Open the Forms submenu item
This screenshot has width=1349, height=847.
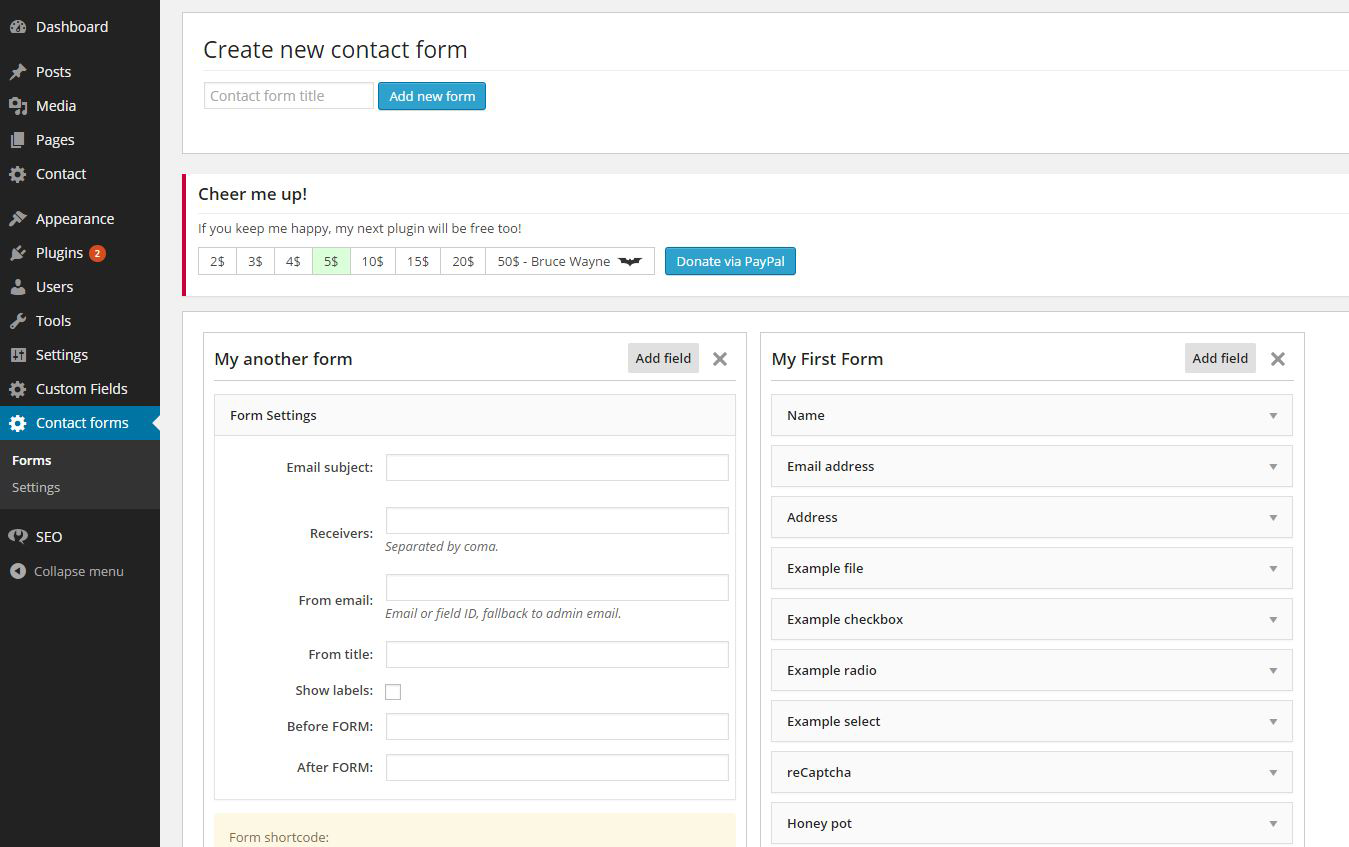[x=32, y=460]
